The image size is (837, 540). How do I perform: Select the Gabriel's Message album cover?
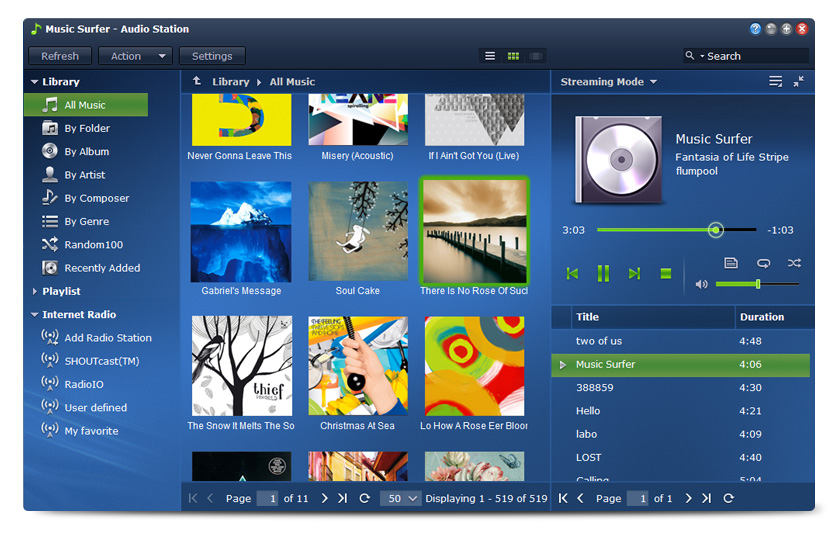tap(241, 232)
